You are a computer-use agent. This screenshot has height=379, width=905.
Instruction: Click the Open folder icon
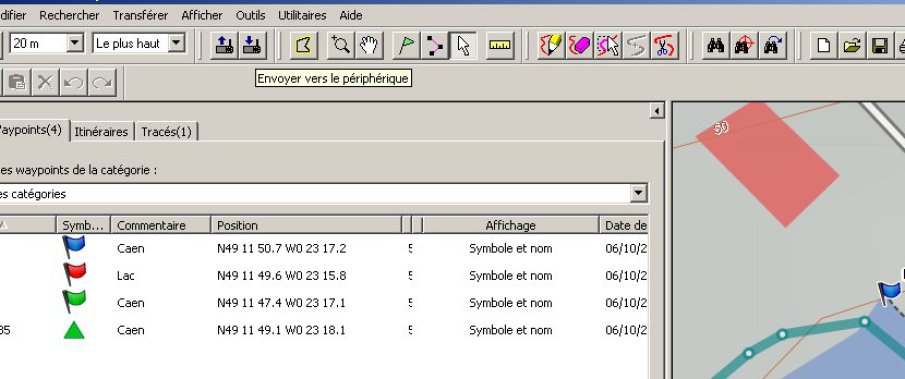pos(852,45)
